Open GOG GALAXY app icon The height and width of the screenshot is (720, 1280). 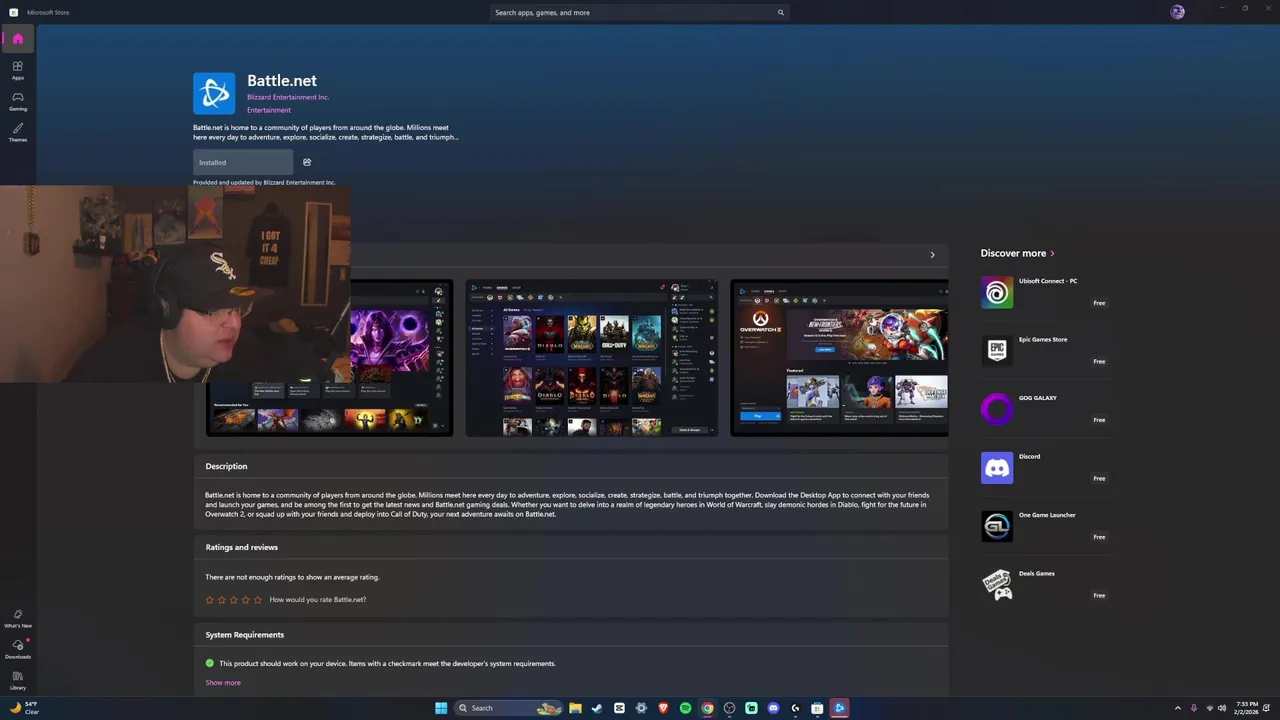tap(997, 409)
